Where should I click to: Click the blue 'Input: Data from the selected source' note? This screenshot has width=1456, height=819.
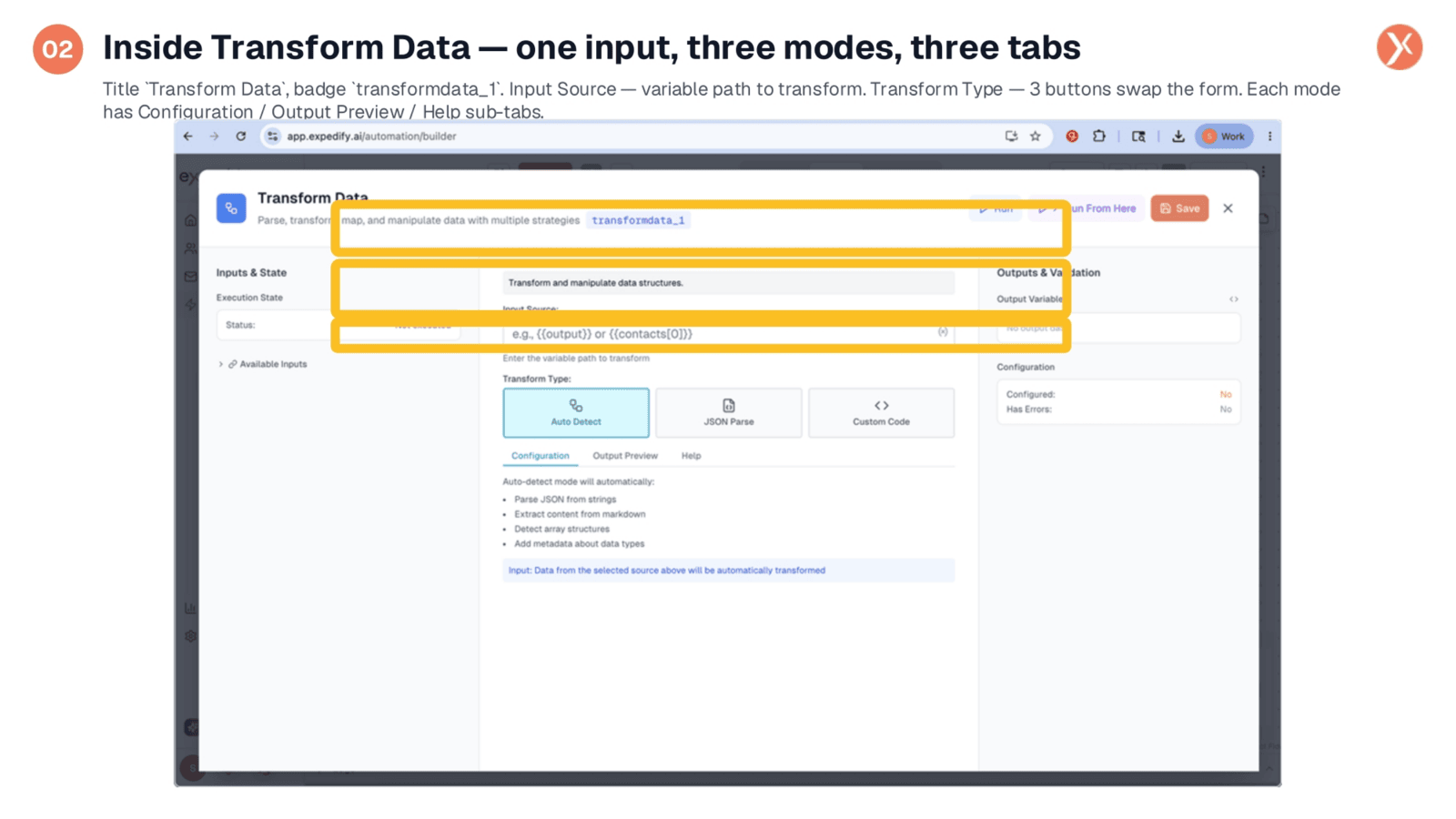pyautogui.click(x=728, y=571)
